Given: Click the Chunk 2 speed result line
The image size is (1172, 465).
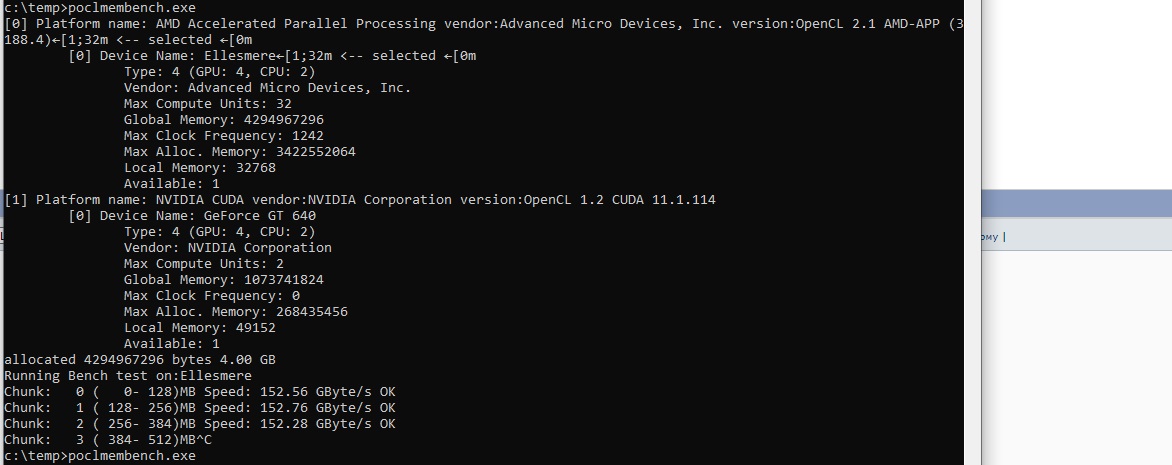Looking at the screenshot, I should (200, 424).
